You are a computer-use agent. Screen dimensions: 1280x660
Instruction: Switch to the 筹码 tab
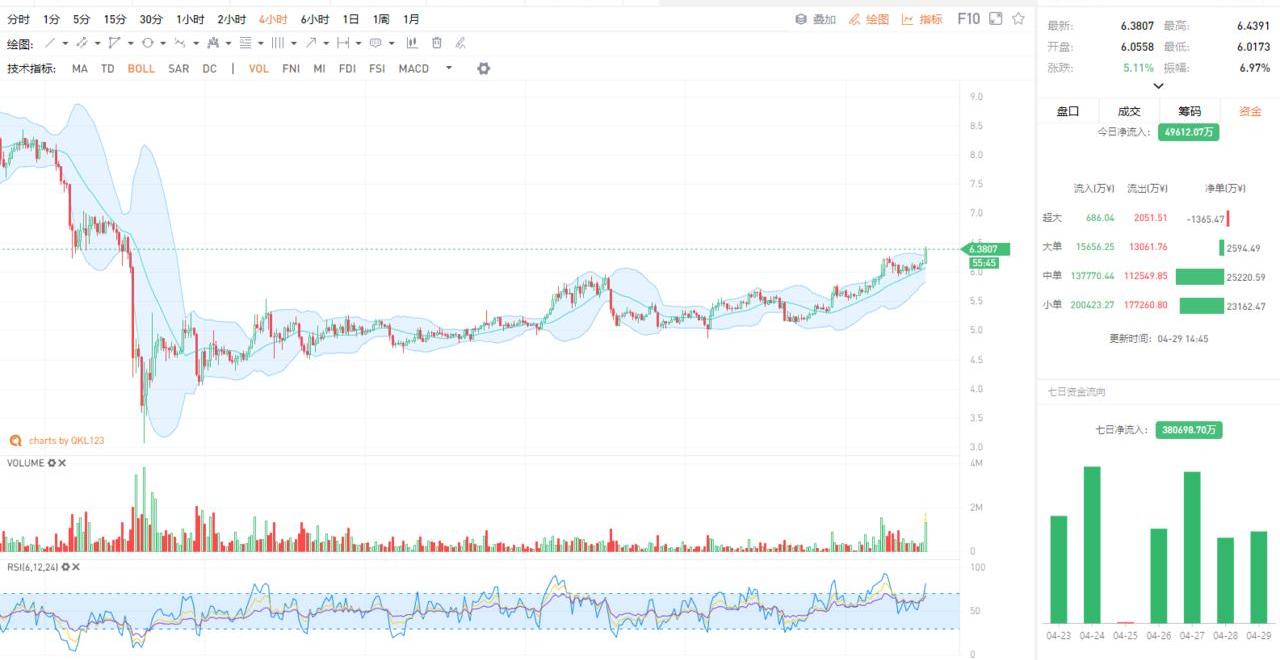pyautogui.click(x=1189, y=111)
